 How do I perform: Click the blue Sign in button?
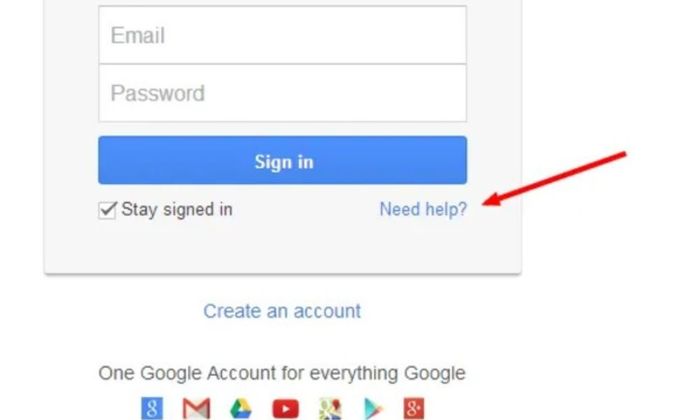coord(283,160)
